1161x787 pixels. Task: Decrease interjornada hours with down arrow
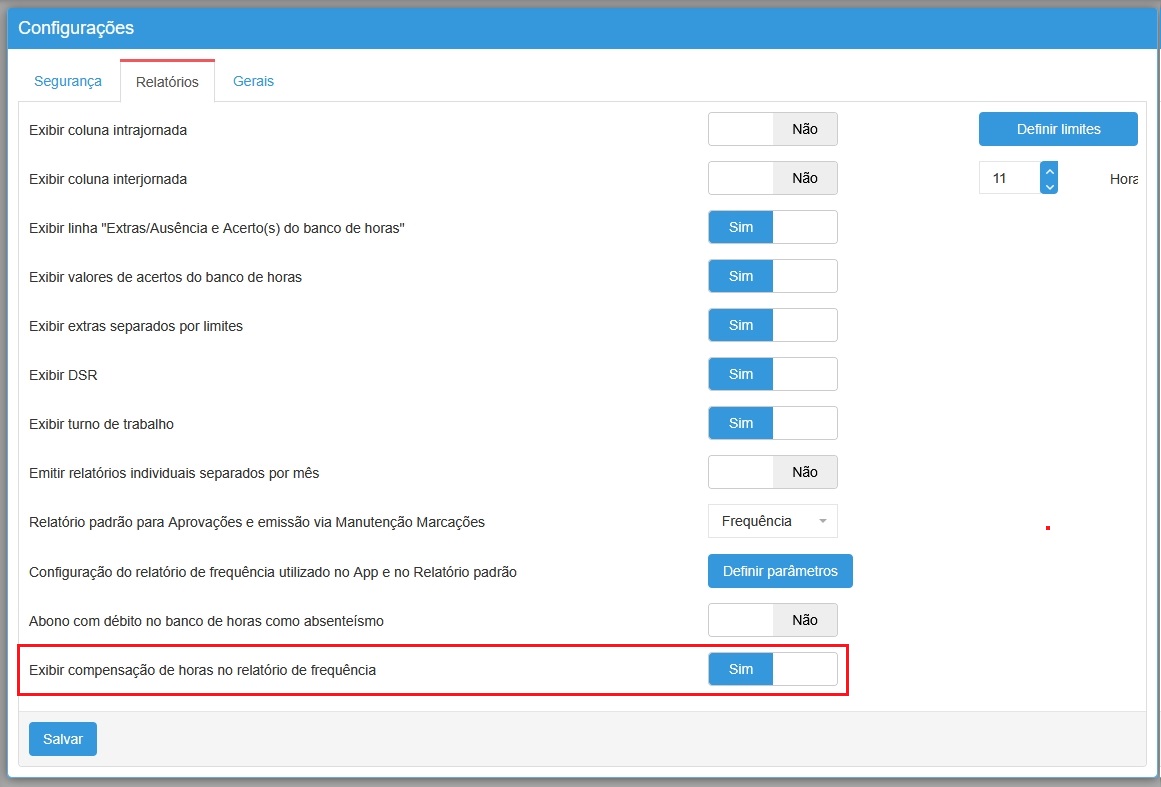(1049, 186)
